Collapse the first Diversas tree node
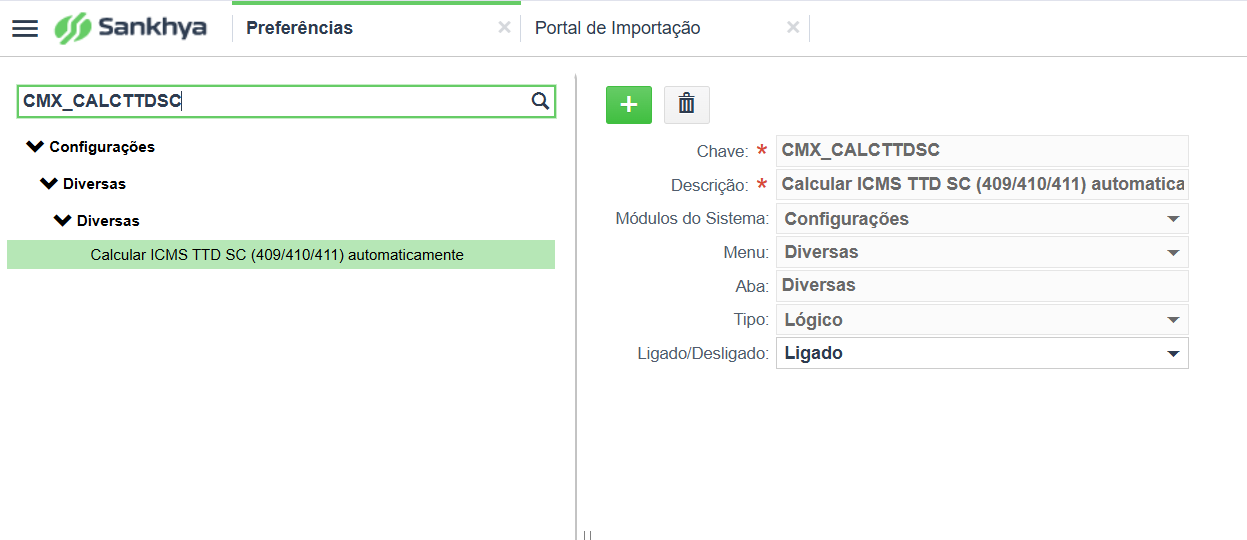 (x=49, y=184)
